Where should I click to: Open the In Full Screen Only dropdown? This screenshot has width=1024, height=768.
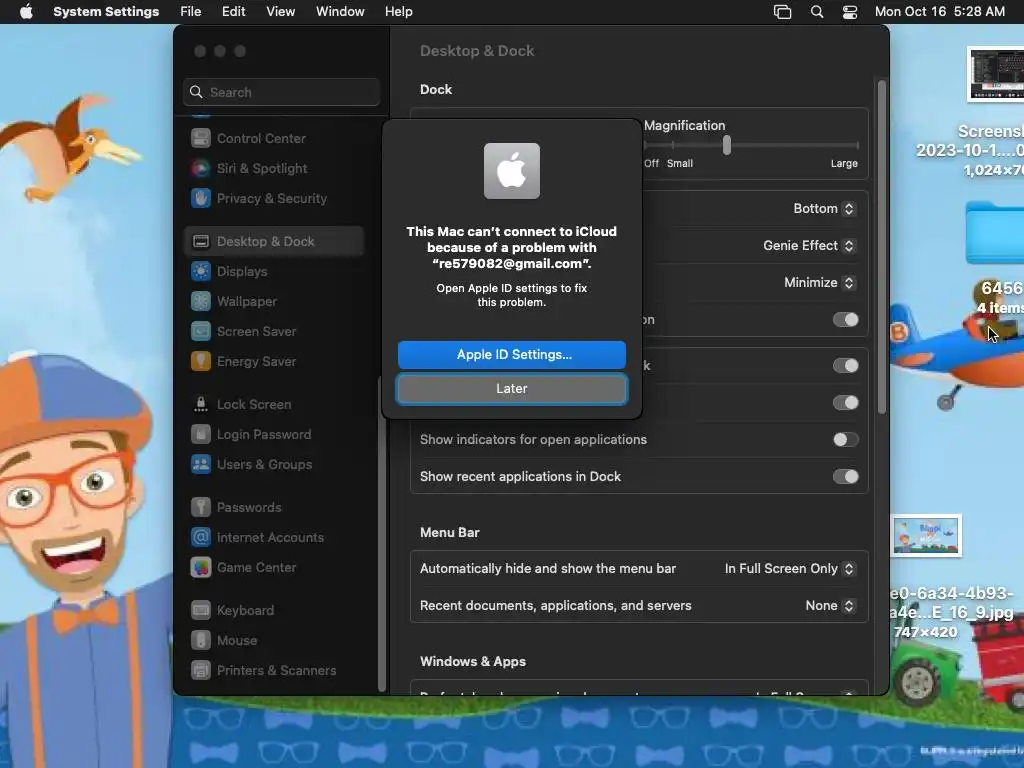790,569
